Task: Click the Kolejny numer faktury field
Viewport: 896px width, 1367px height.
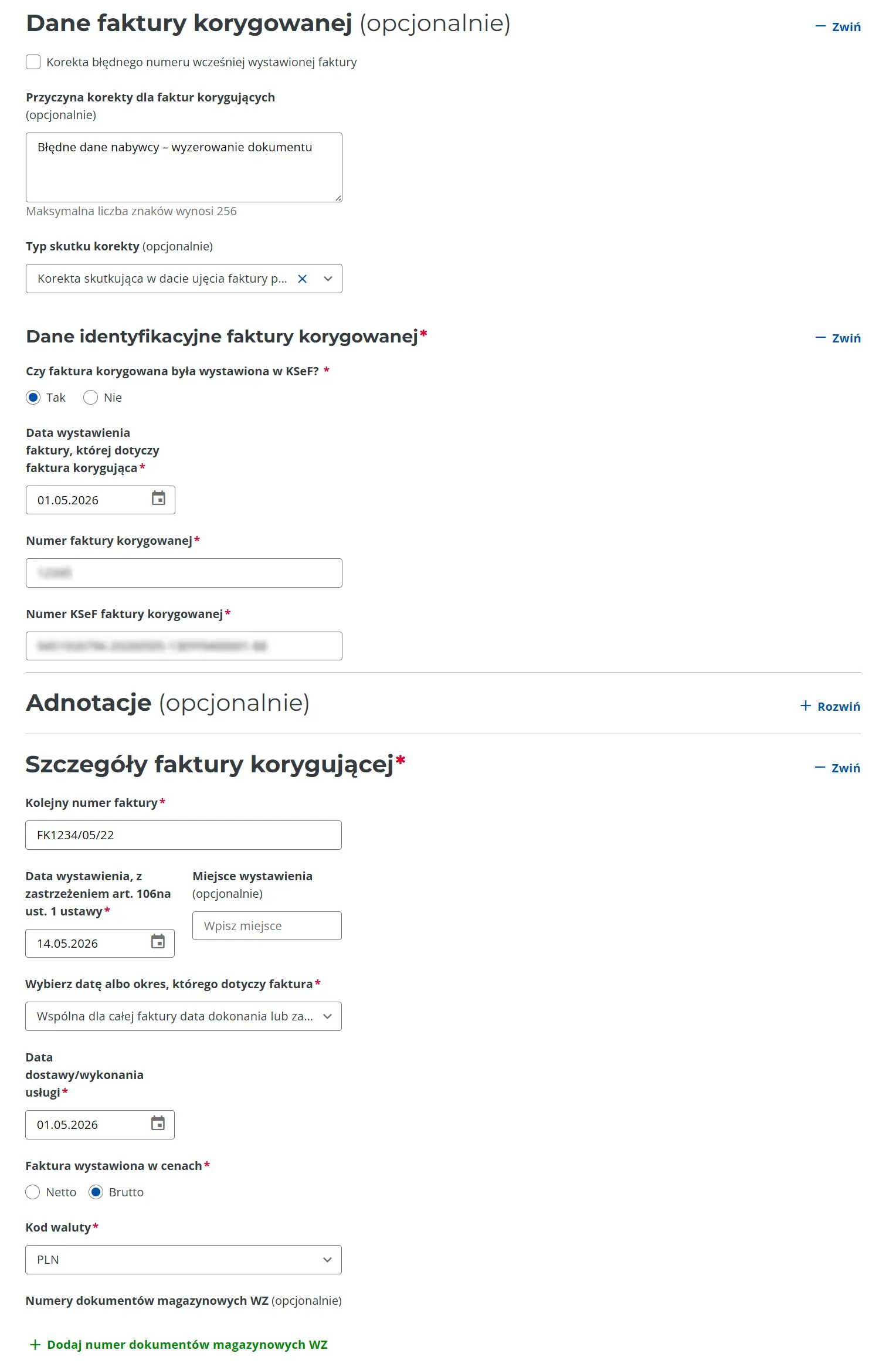Action: point(184,835)
